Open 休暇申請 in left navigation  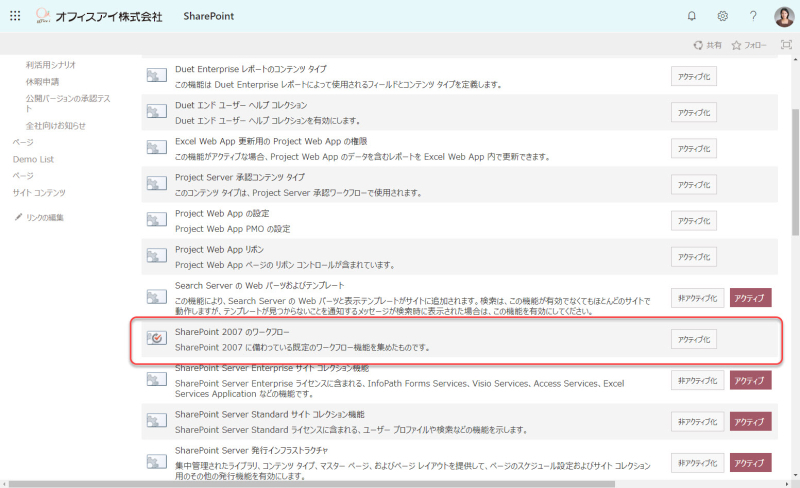pos(42,82)
